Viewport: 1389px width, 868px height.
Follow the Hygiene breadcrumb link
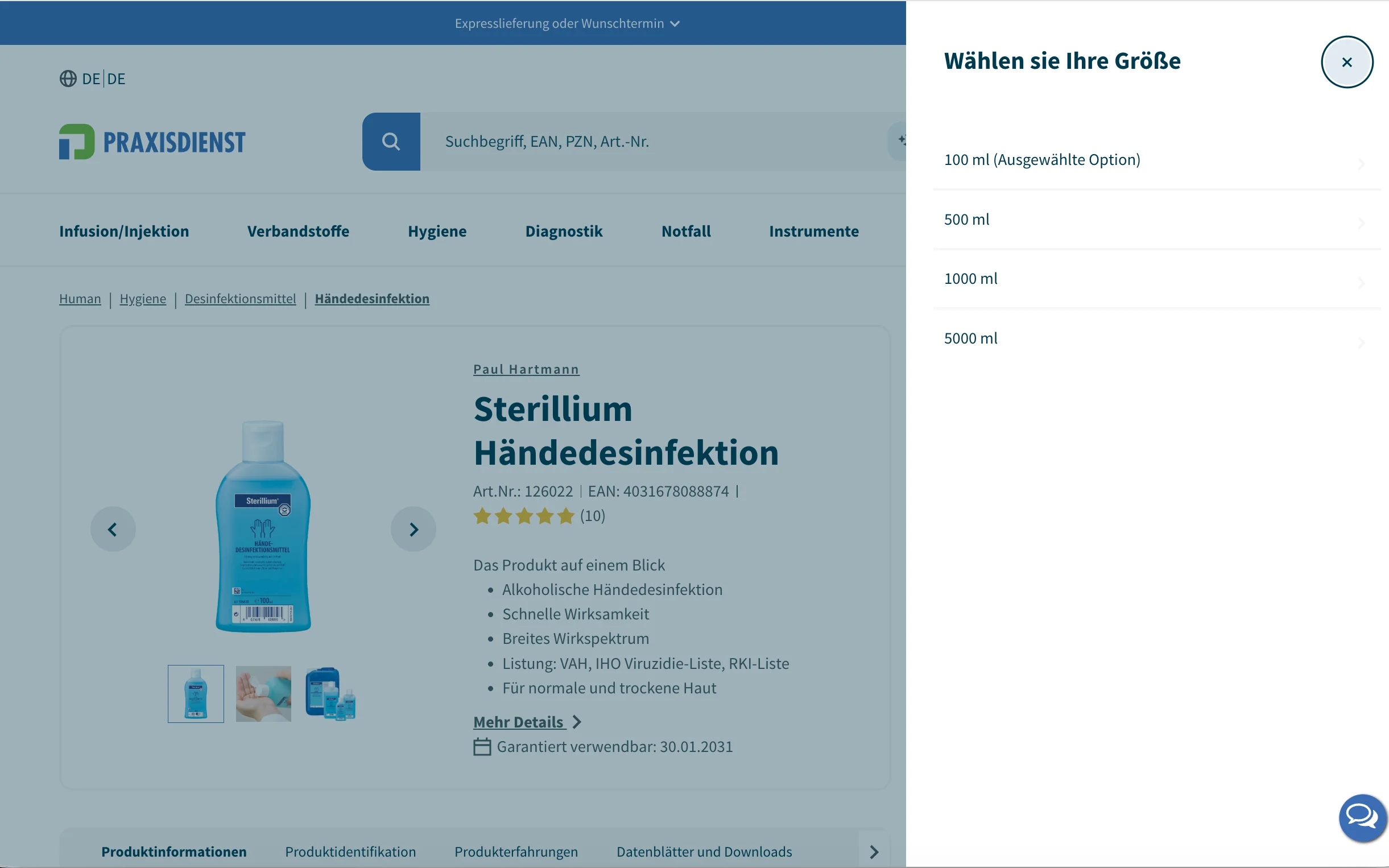tap(143, 299)
